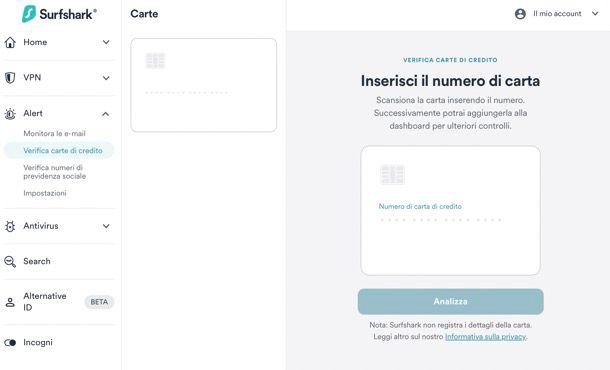Click the Antivirus bug icon

coord(10,226)
